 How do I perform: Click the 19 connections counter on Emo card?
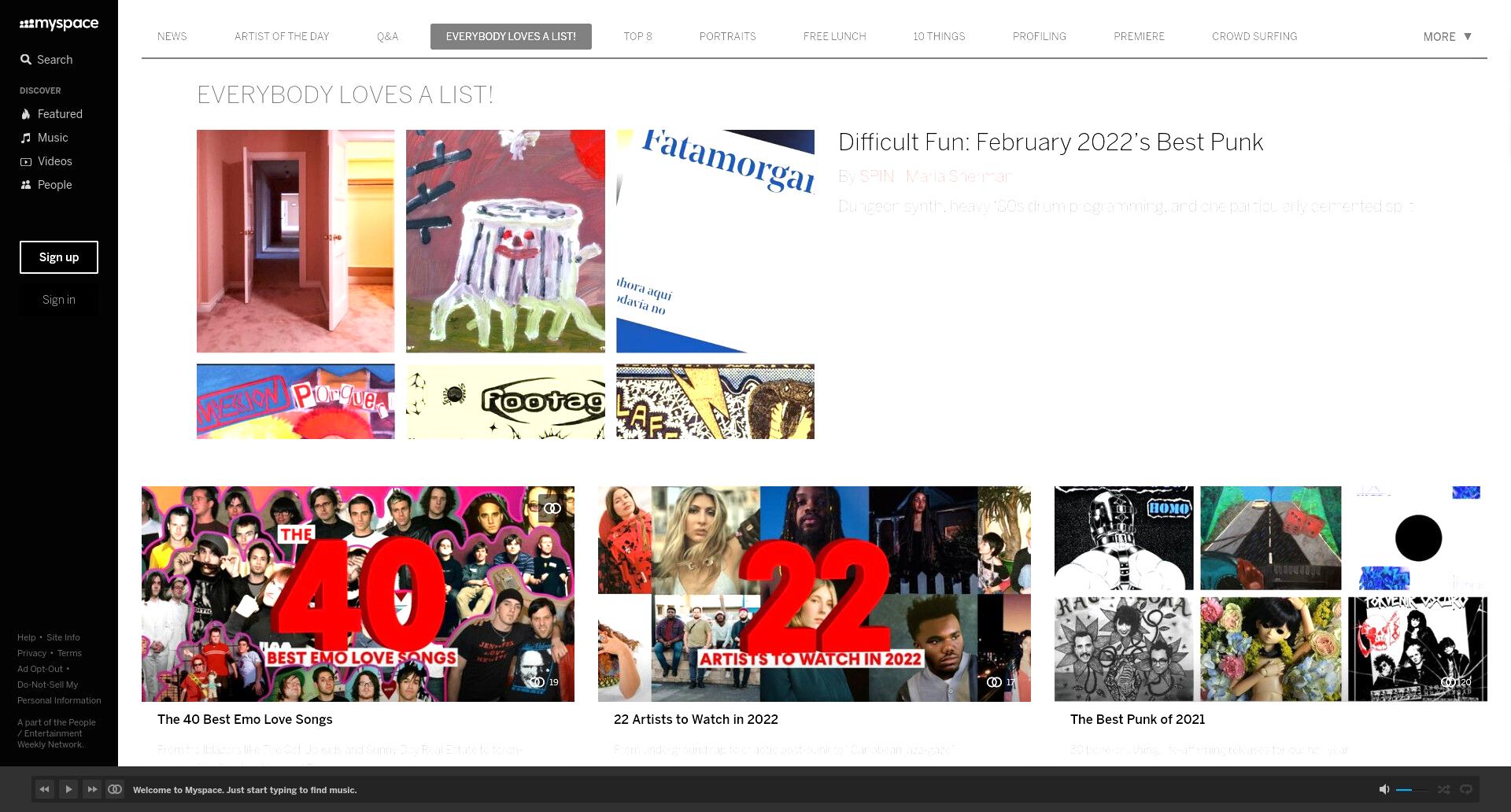tap(544, 682)
